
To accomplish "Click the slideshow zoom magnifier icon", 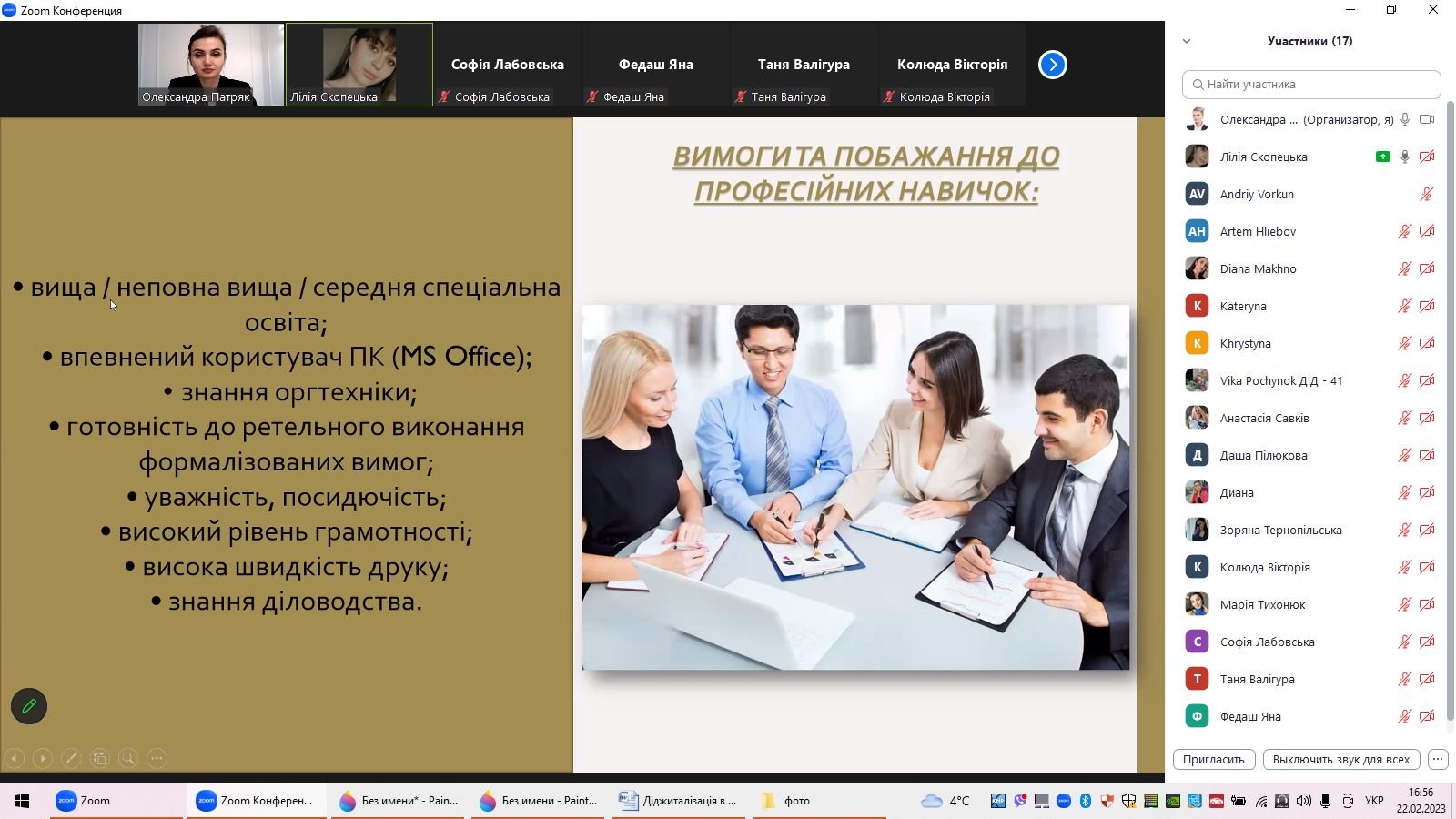I will click(x=128, y=758).
